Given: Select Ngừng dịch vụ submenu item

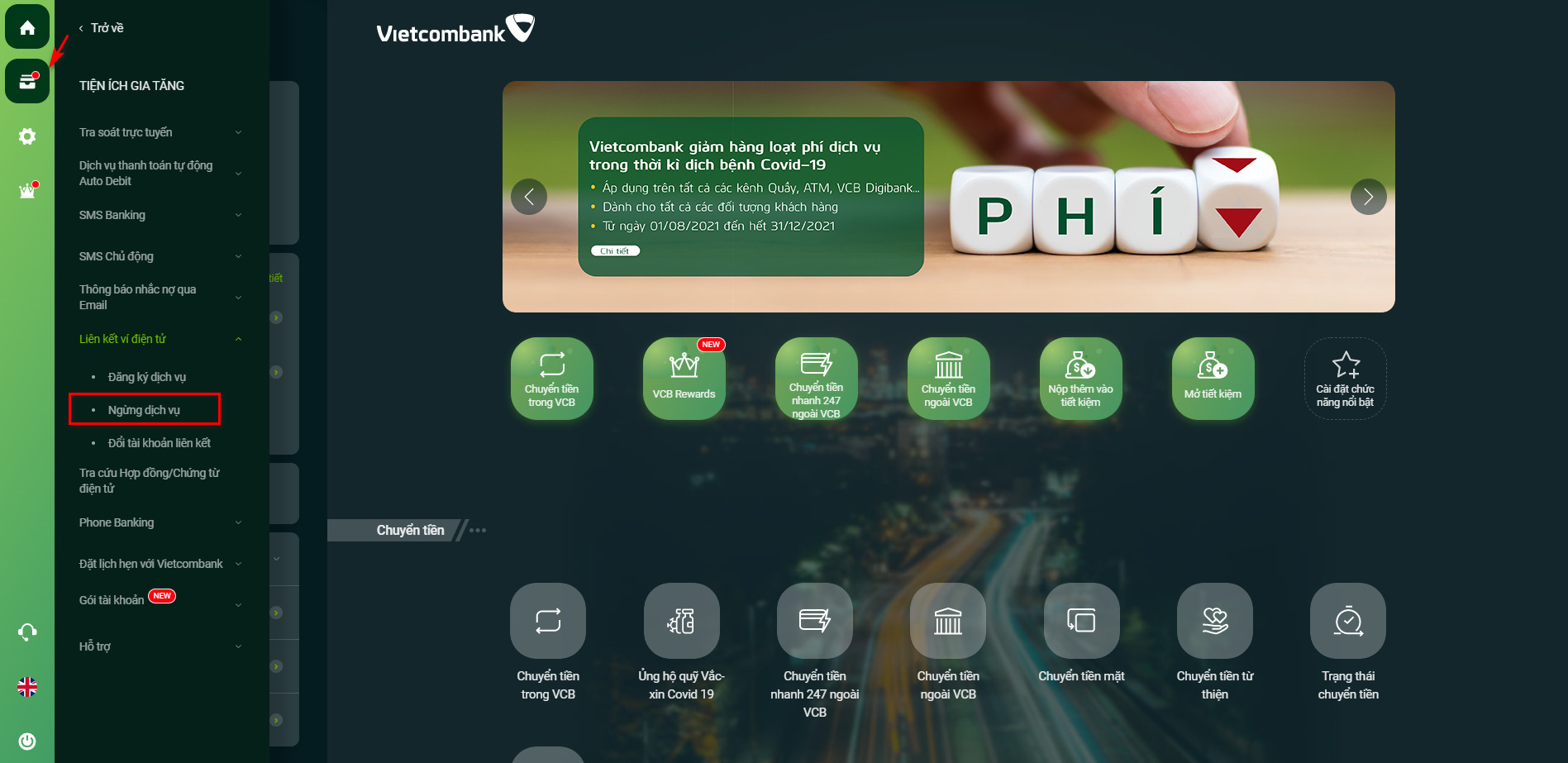Looking at the screenshot, I should tap(144, 410).
